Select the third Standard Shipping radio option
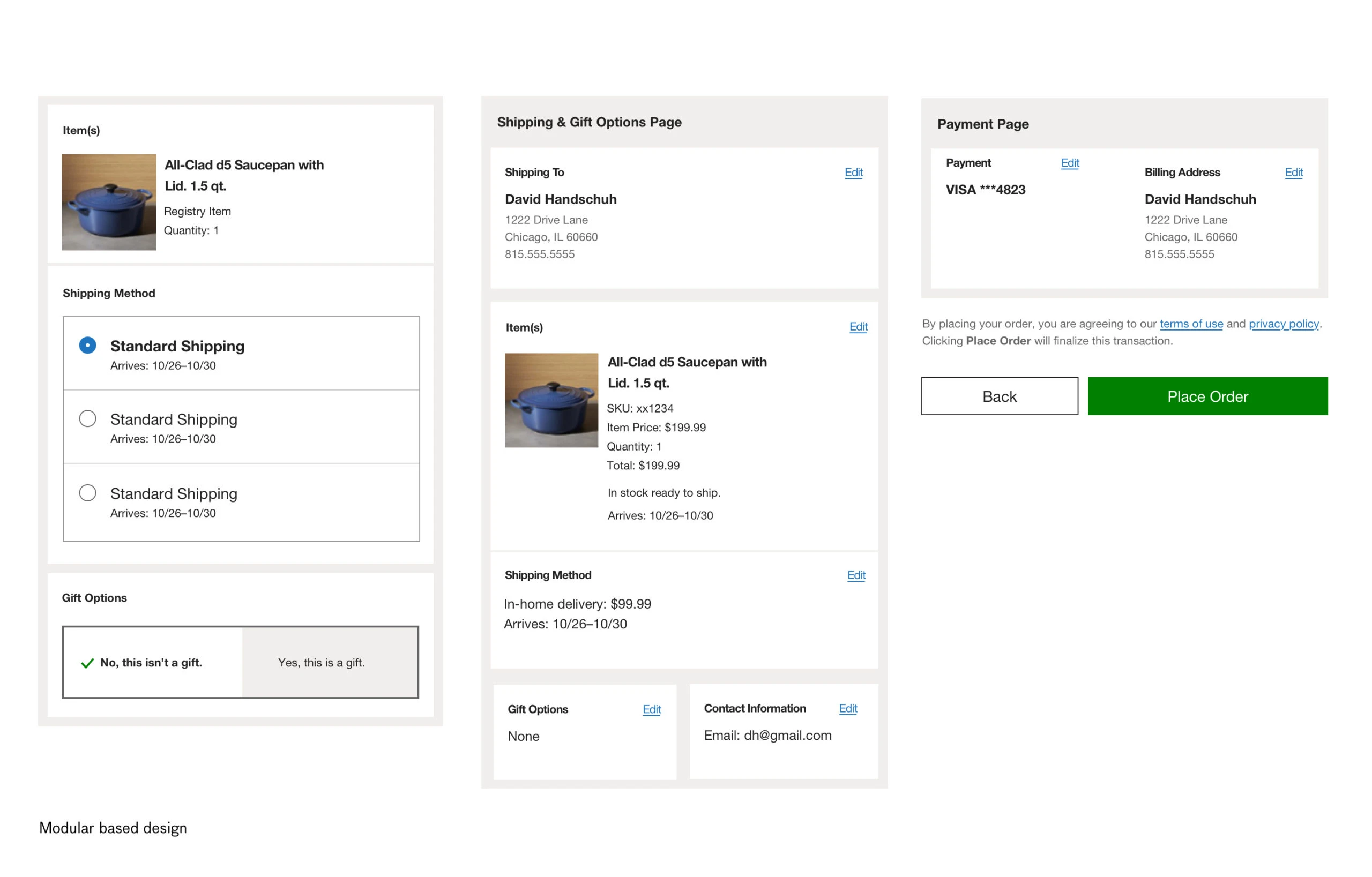Image resolution: width=1372 pixels, height=877 pixels. [87, 492]
